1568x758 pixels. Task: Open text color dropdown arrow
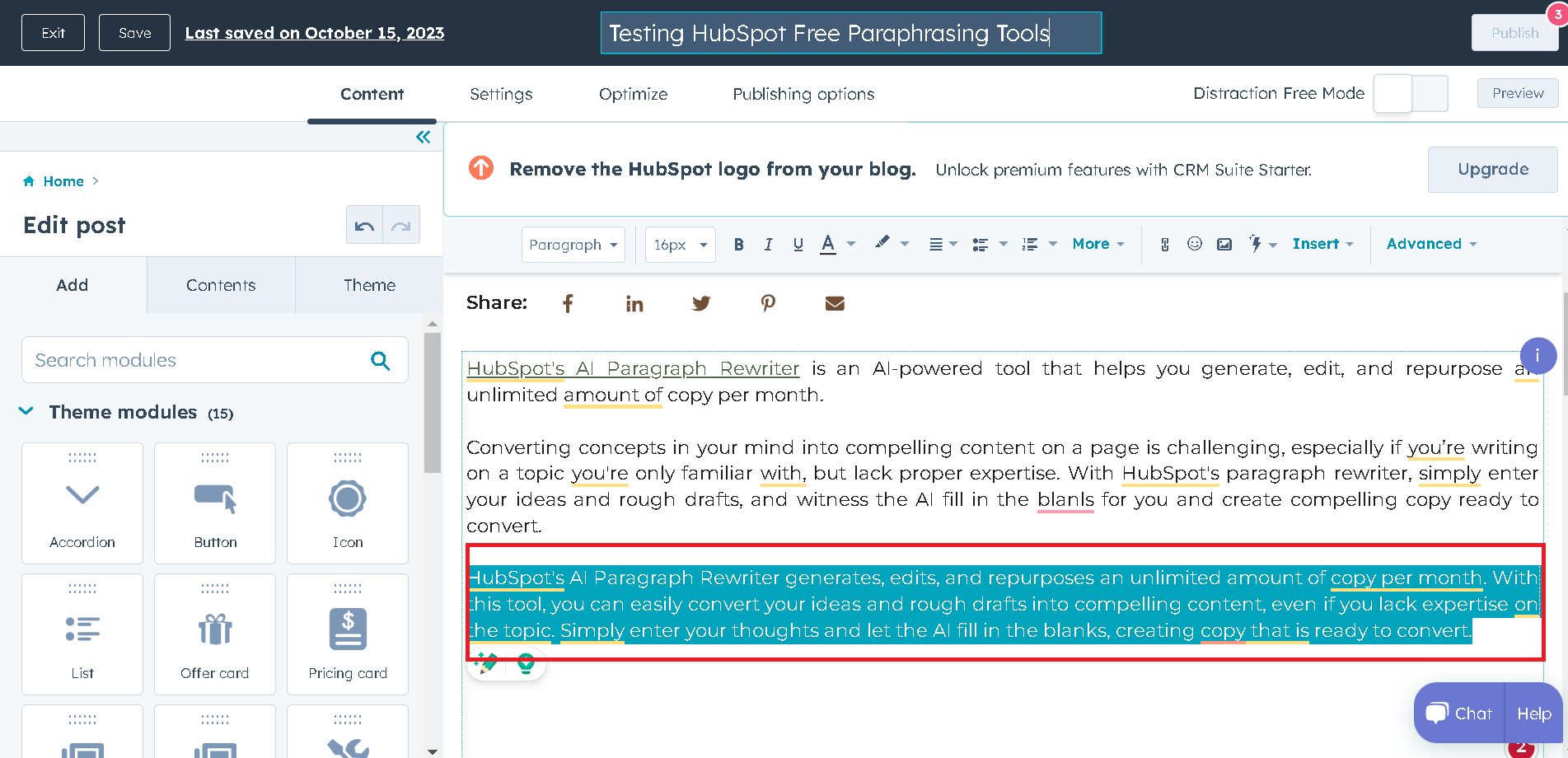[851, 244]
